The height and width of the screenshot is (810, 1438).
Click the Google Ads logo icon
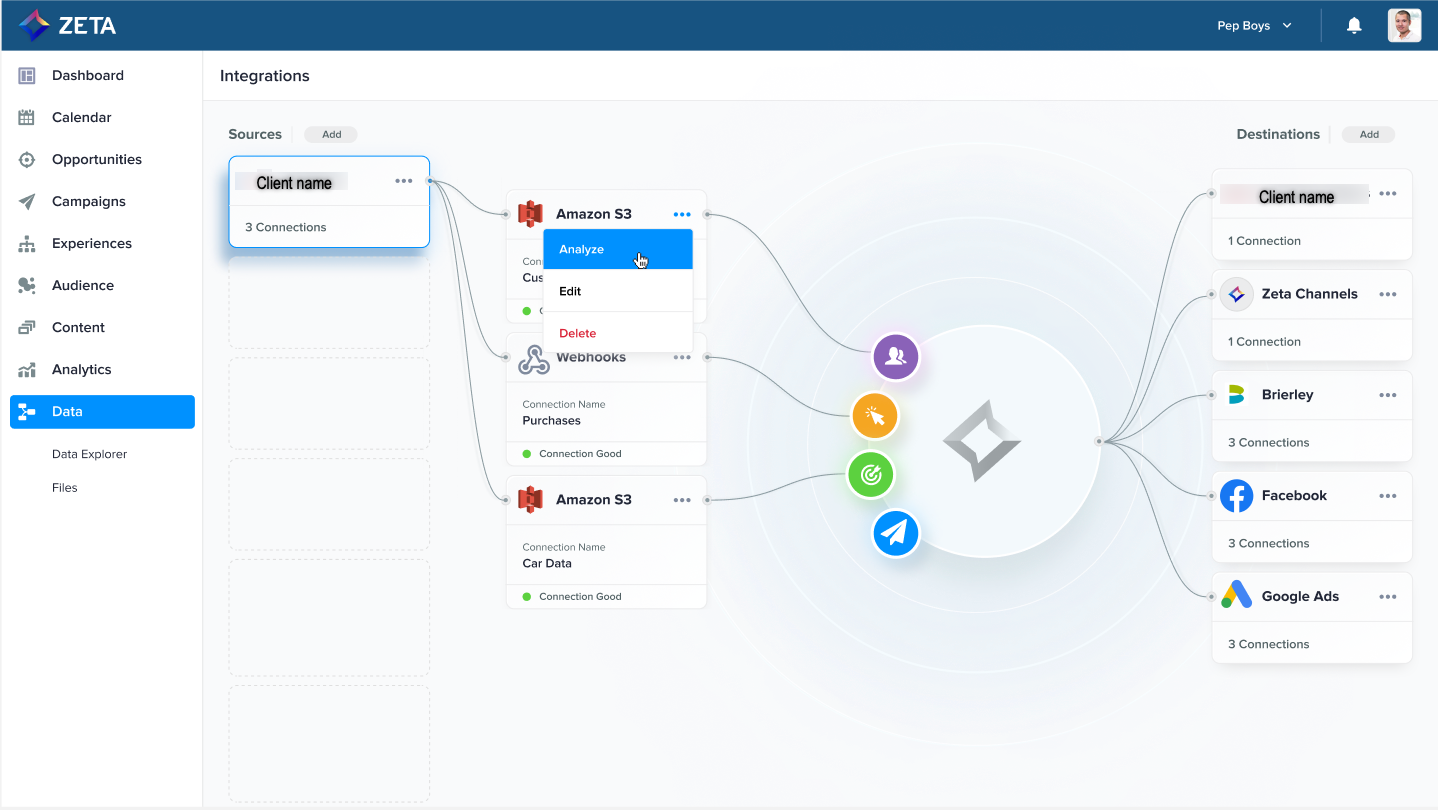1236,596
